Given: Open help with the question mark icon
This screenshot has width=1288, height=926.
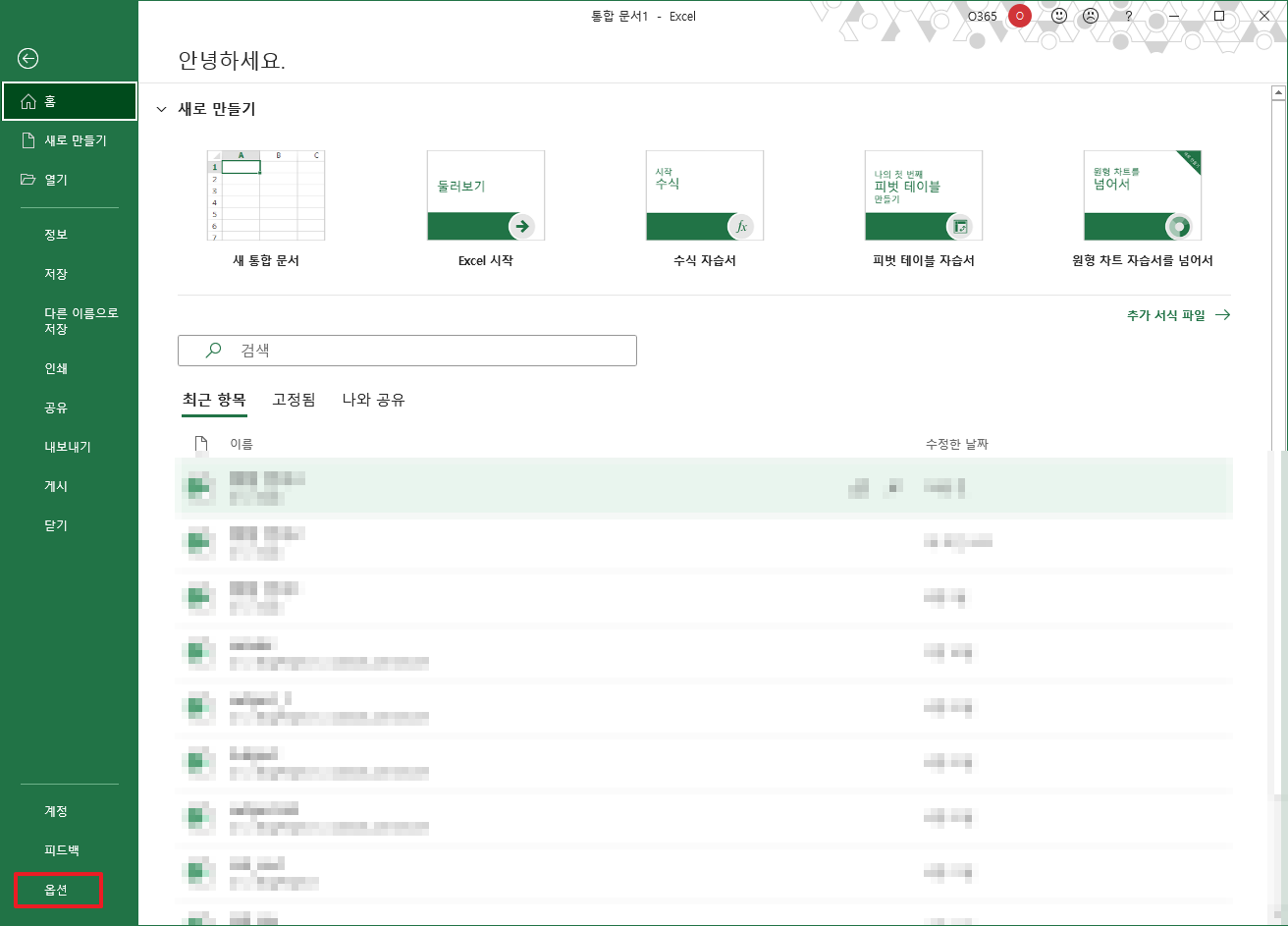Looking at the screenshot, I should coord(1129,16).
